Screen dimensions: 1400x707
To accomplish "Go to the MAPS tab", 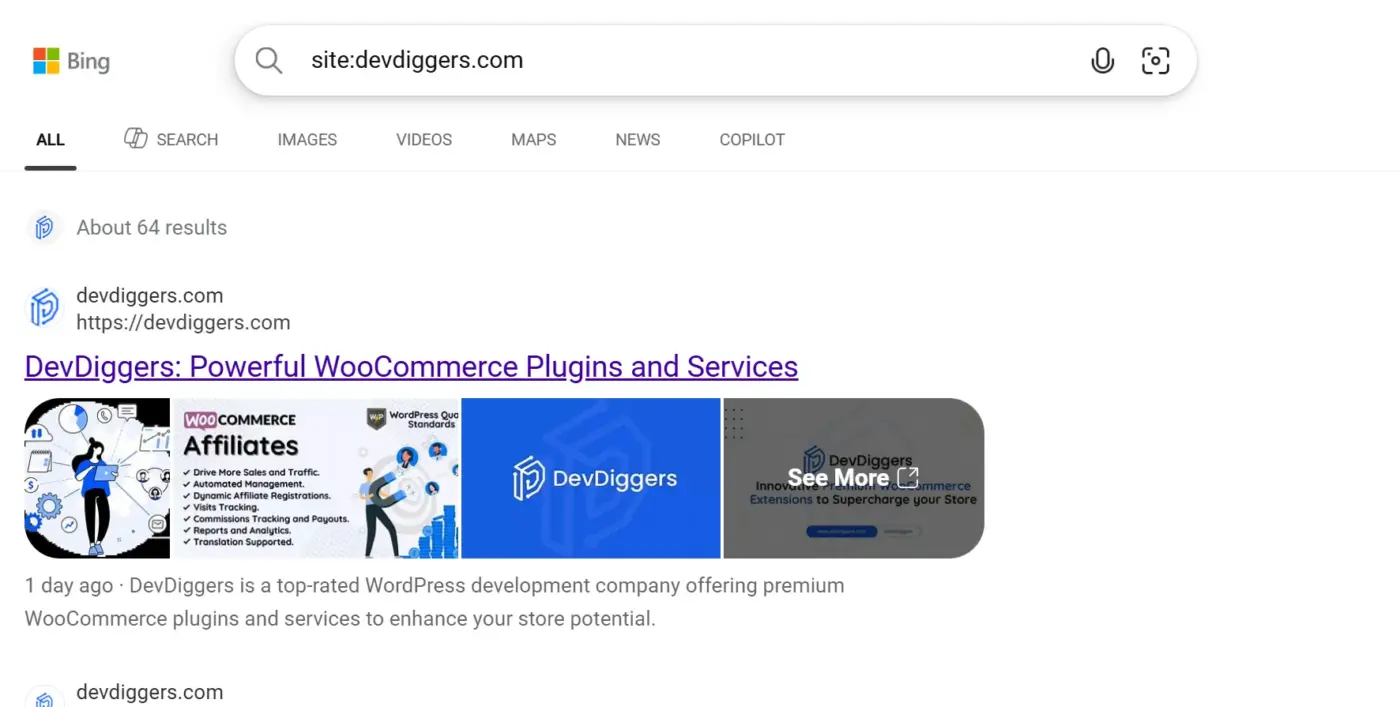I will click(x=533, y=140).
